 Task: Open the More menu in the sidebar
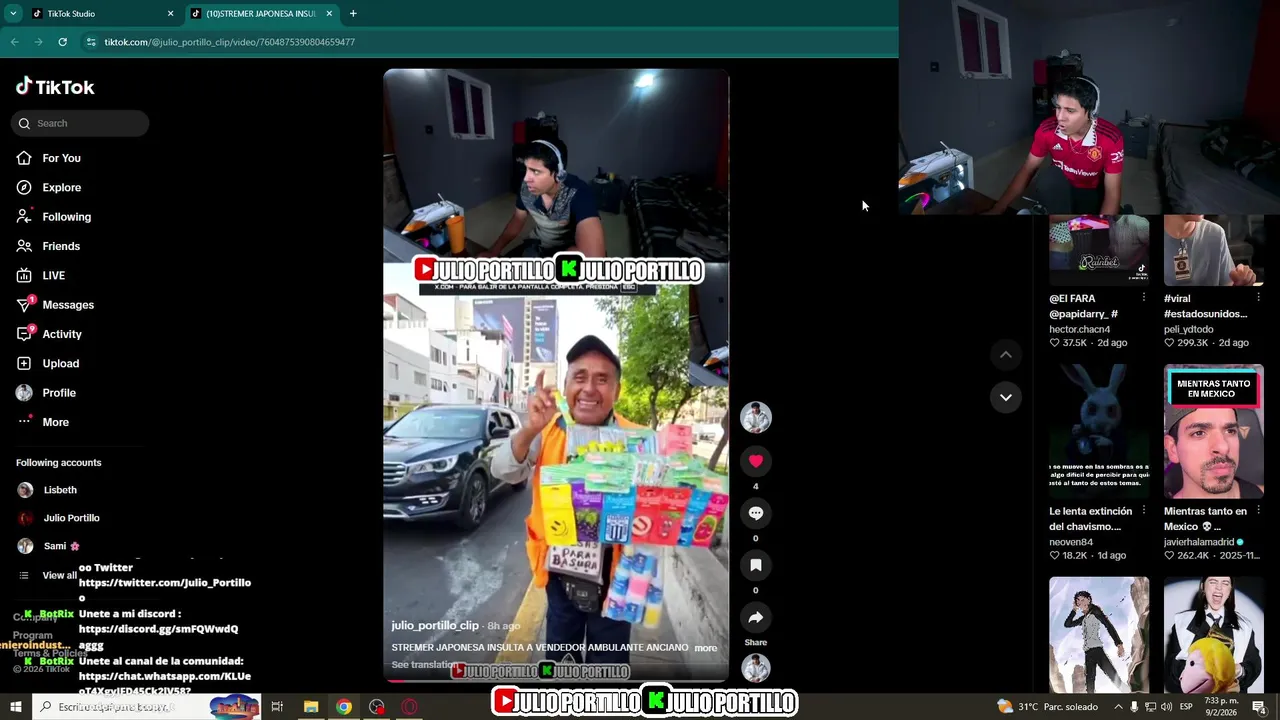coord(43,422)
